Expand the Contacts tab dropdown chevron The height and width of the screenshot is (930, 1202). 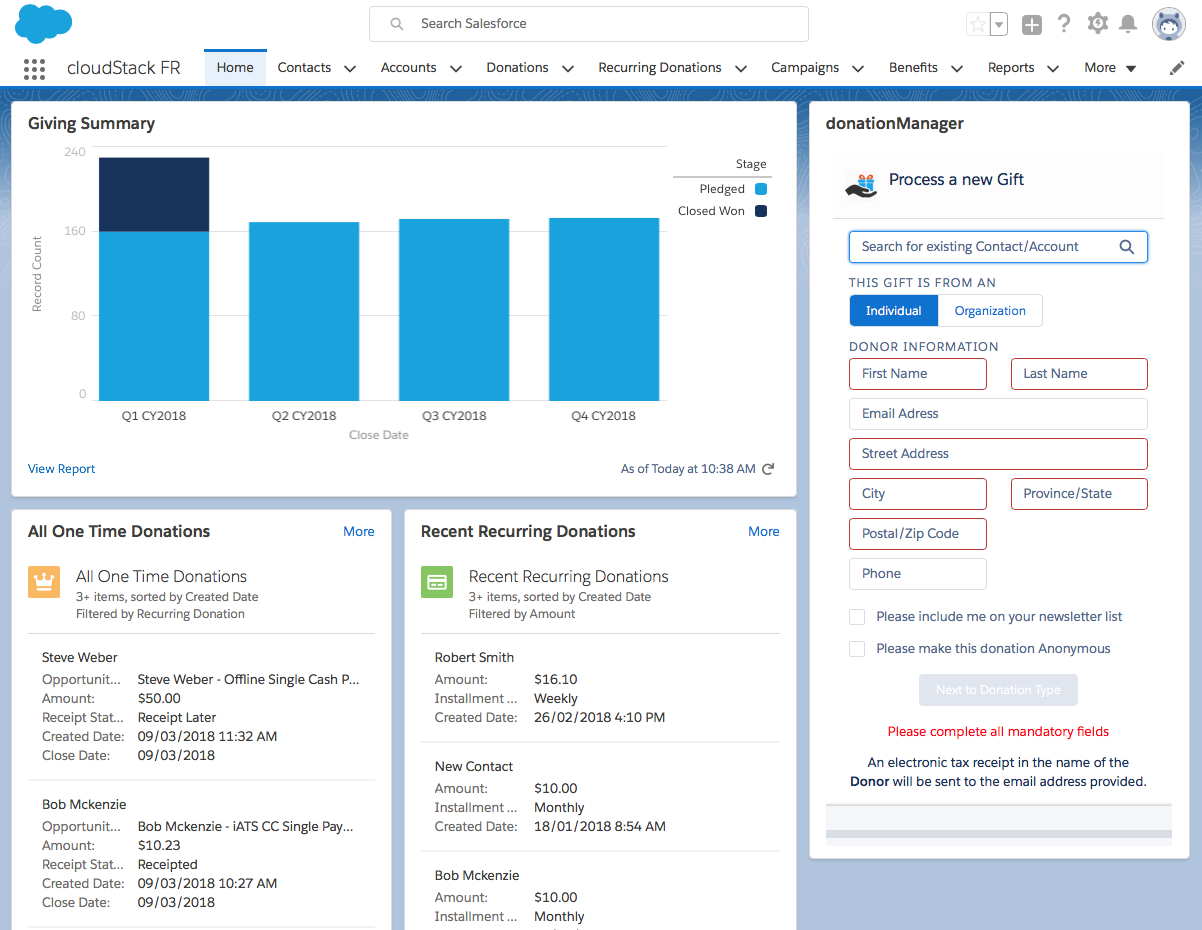point(350,69)
